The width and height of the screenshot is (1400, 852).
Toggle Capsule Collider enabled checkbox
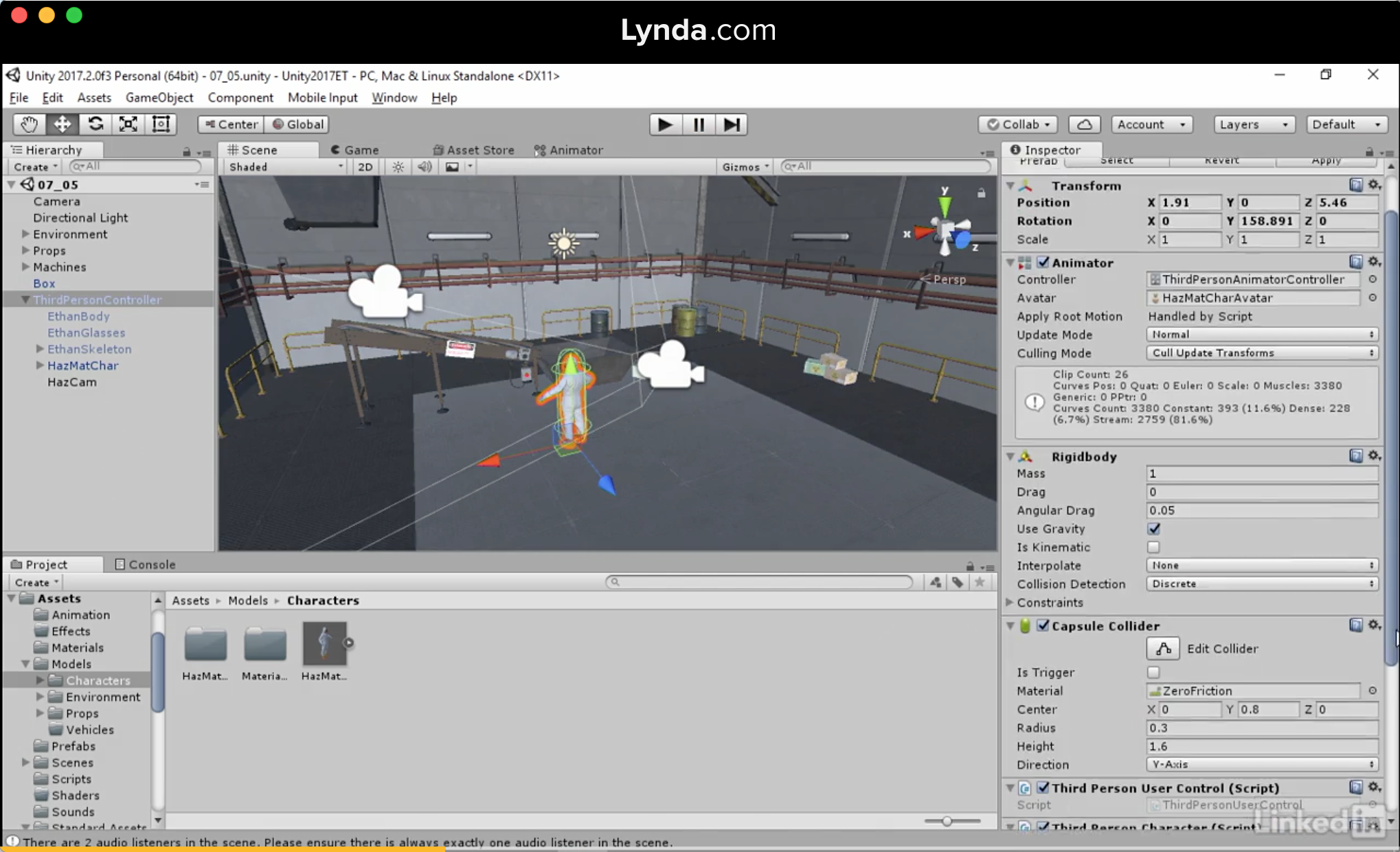(x=1043, y=625)
